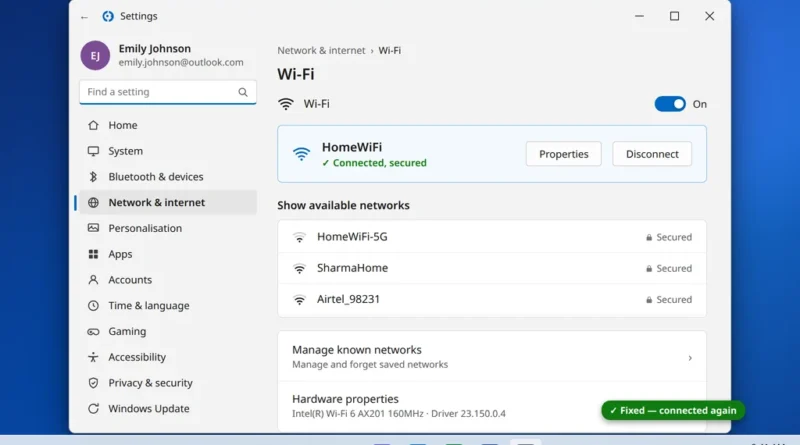The width and height of the screenshot is (800, 445).
Task: Click the signal icon of HomeWiFi-5G
Action: (299, 237)
